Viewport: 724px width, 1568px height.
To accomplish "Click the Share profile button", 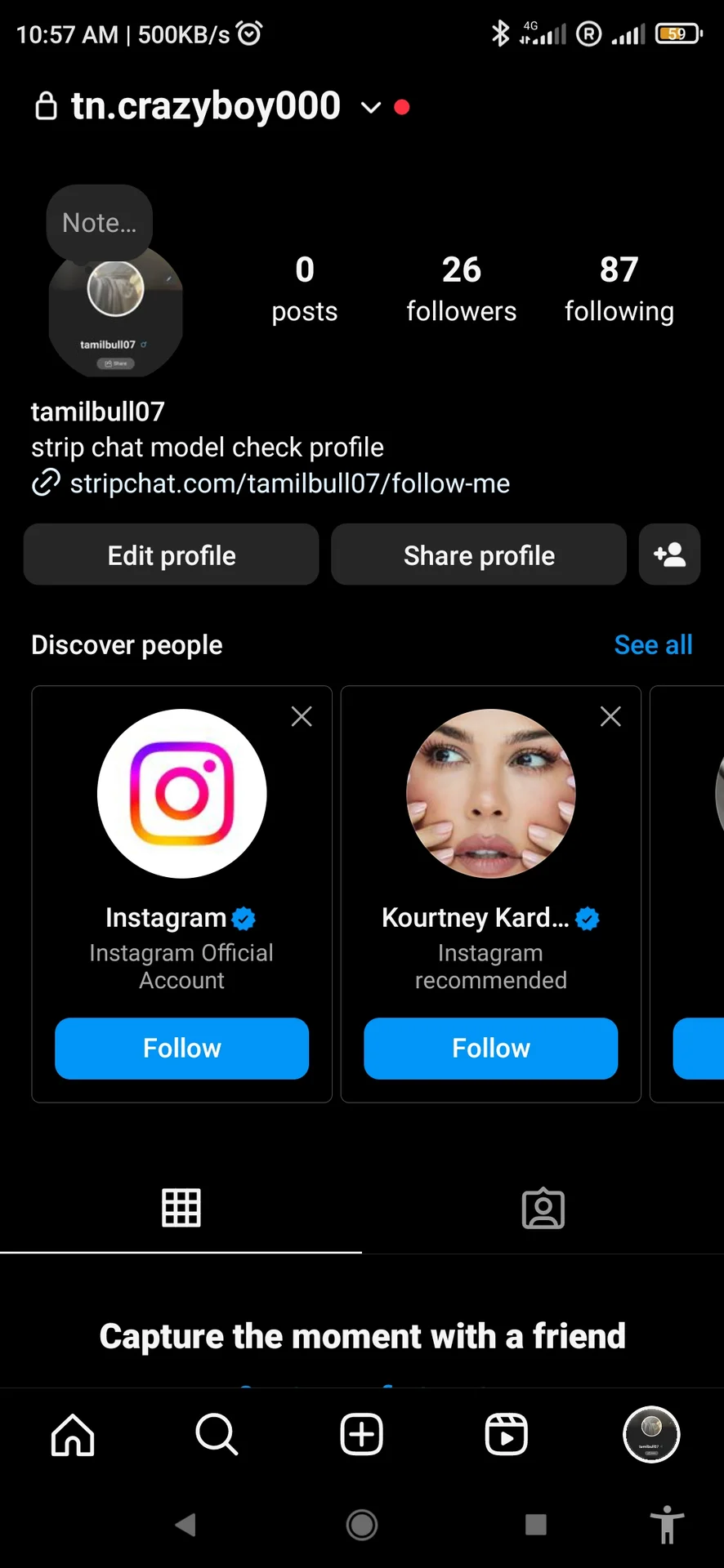I will point(479,555).
